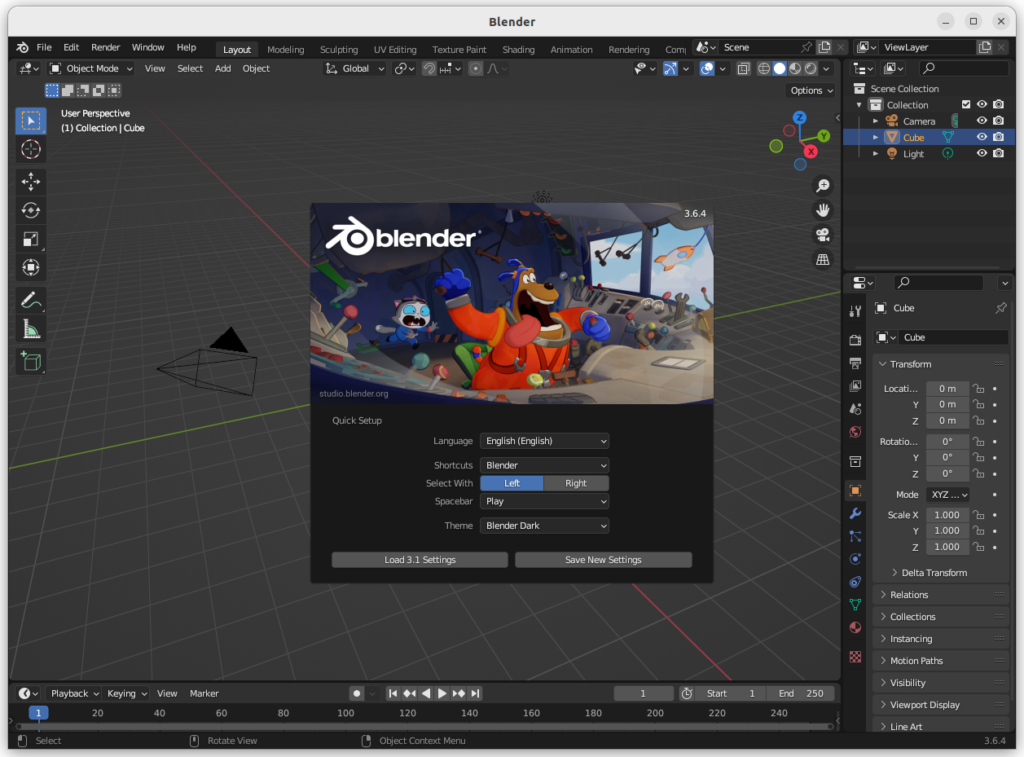Open Render properties in the properties editor
Viewport: 1024px width, 757px height.
coord(855,339)
